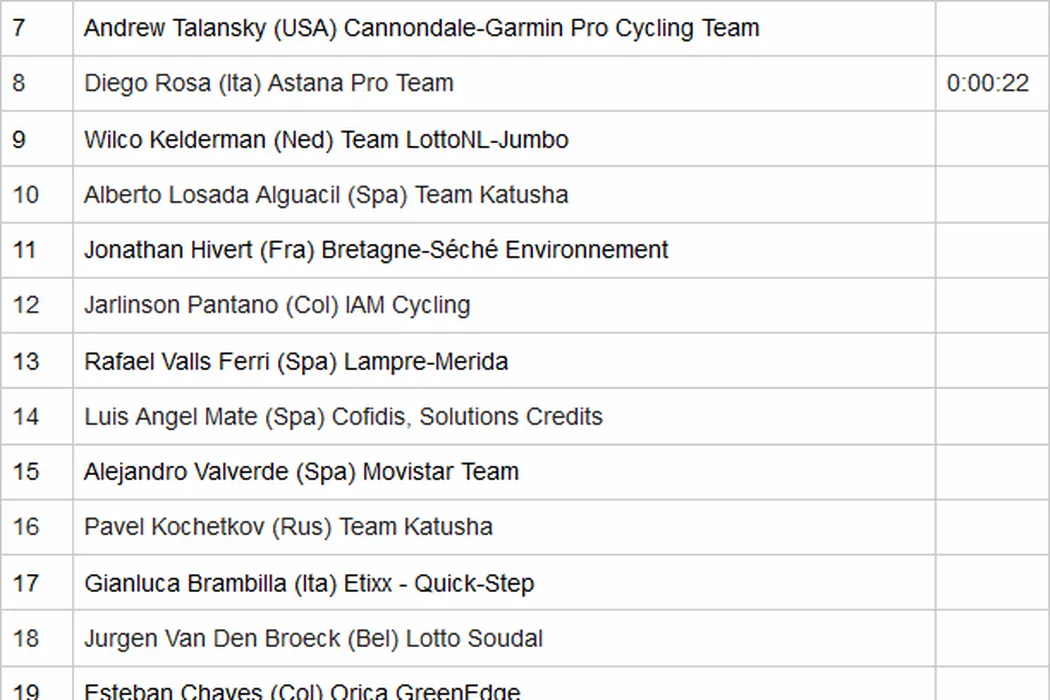Click Jurgen Van Den Broeck's entry
The width and height of the screenshot is (1050, 700).
click(313, 638)
